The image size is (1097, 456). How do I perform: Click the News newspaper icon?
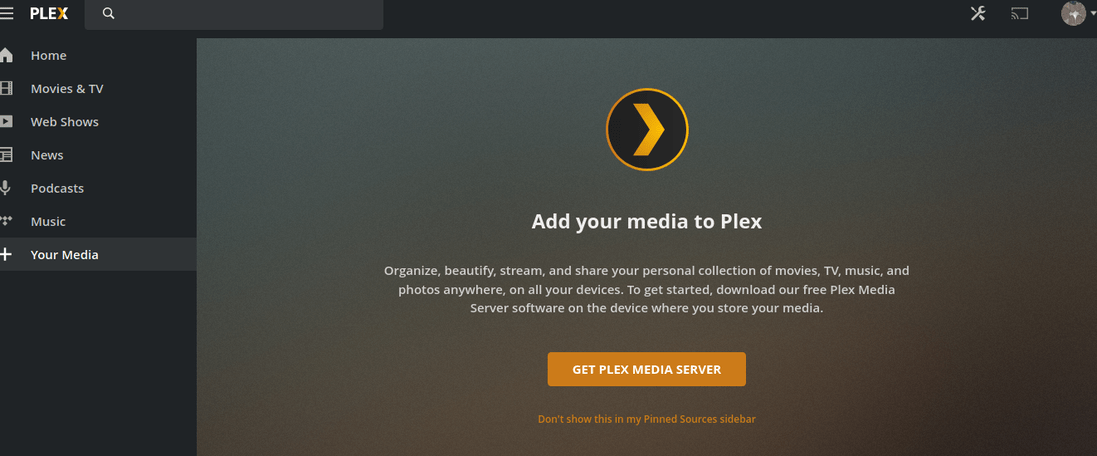click(6, 155)
